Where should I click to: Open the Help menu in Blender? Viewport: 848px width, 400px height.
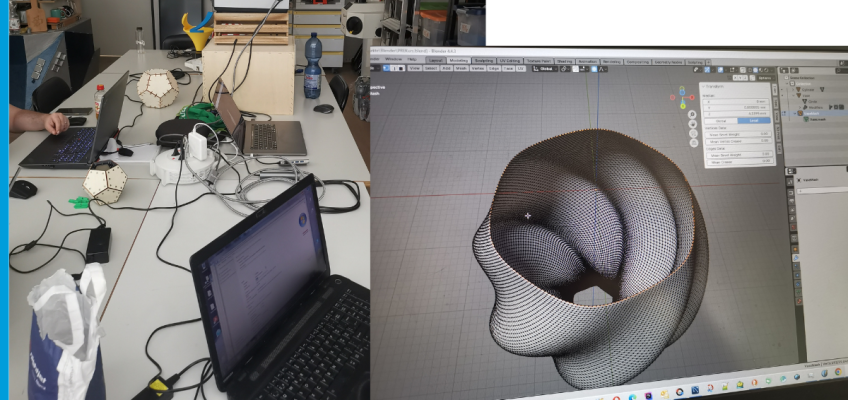(412, 59)
